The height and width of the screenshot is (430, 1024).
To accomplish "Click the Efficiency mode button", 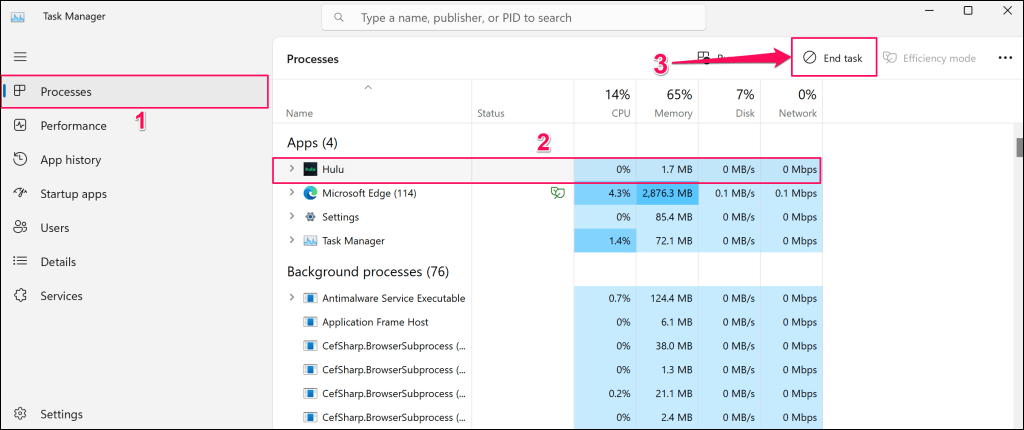I will [929, 58].
